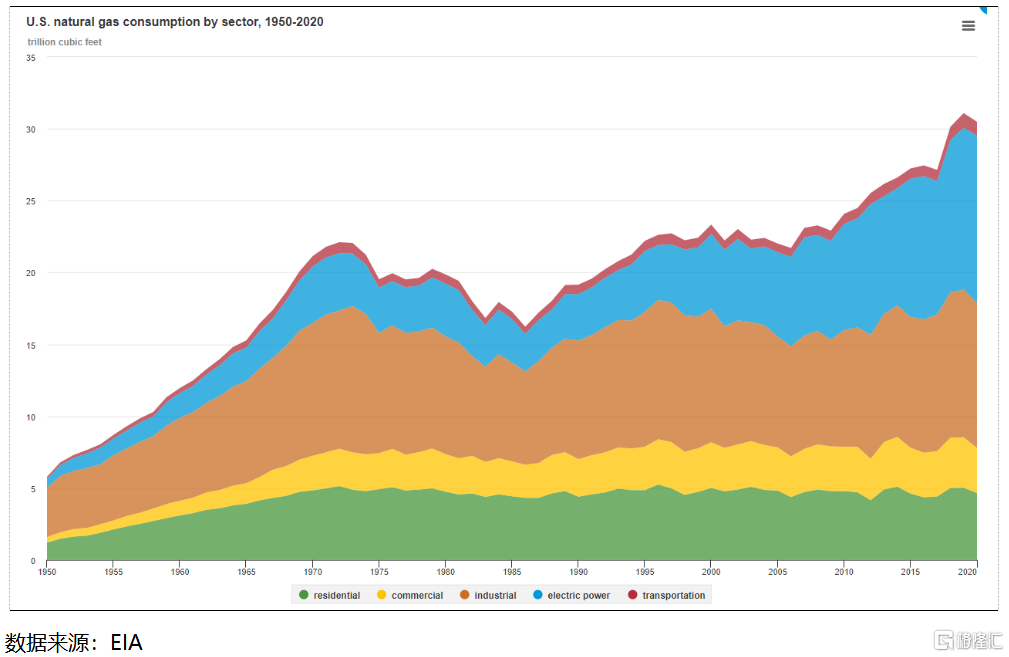Toggle the residential series legend label
The image size is (1009, 657).
click(336, 595)
